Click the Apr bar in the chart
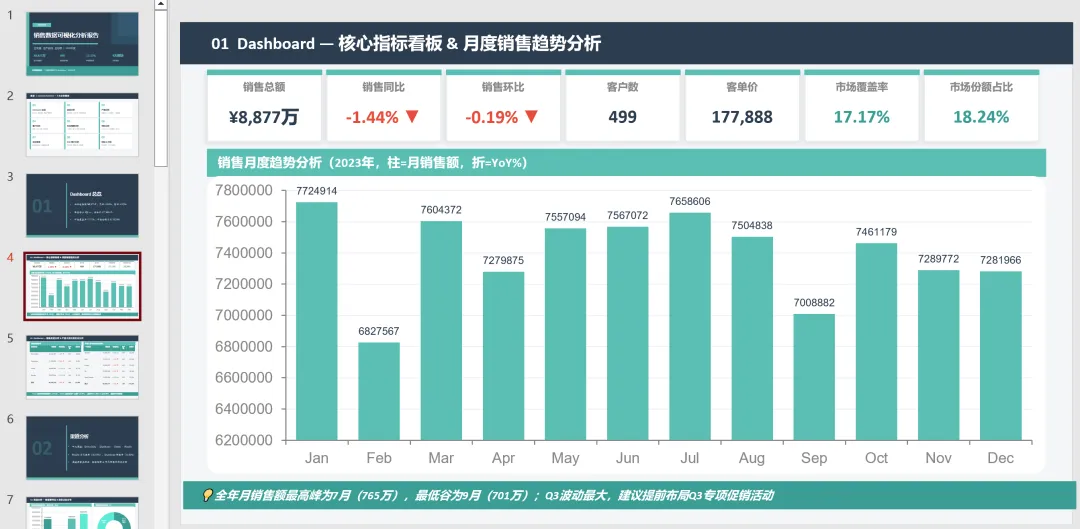1080x529 pixels. coord(503,356)
